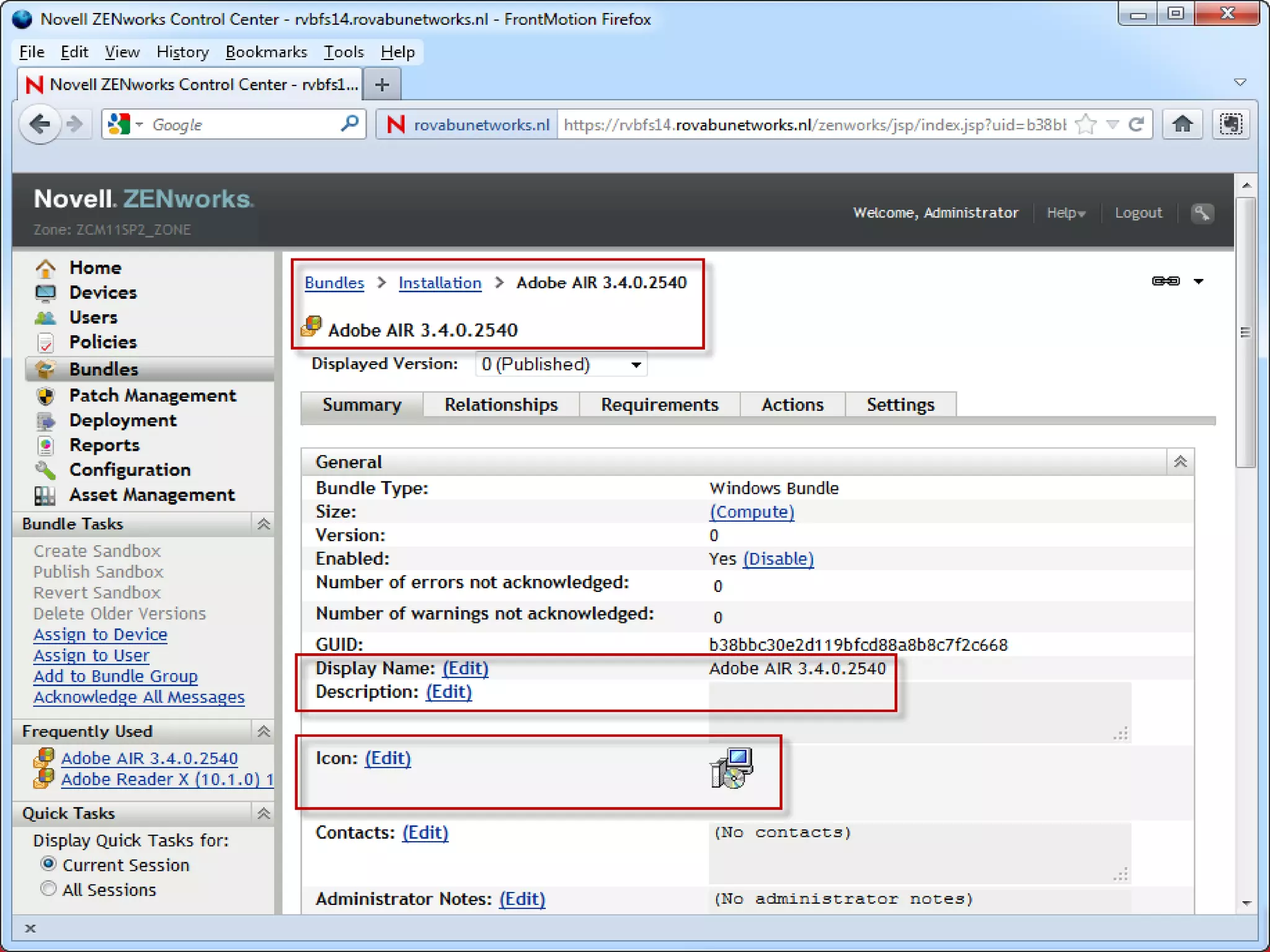The image size is (1270, 952).
Task: Click the browser Back arrow button
Action: (x=40, y=124)
